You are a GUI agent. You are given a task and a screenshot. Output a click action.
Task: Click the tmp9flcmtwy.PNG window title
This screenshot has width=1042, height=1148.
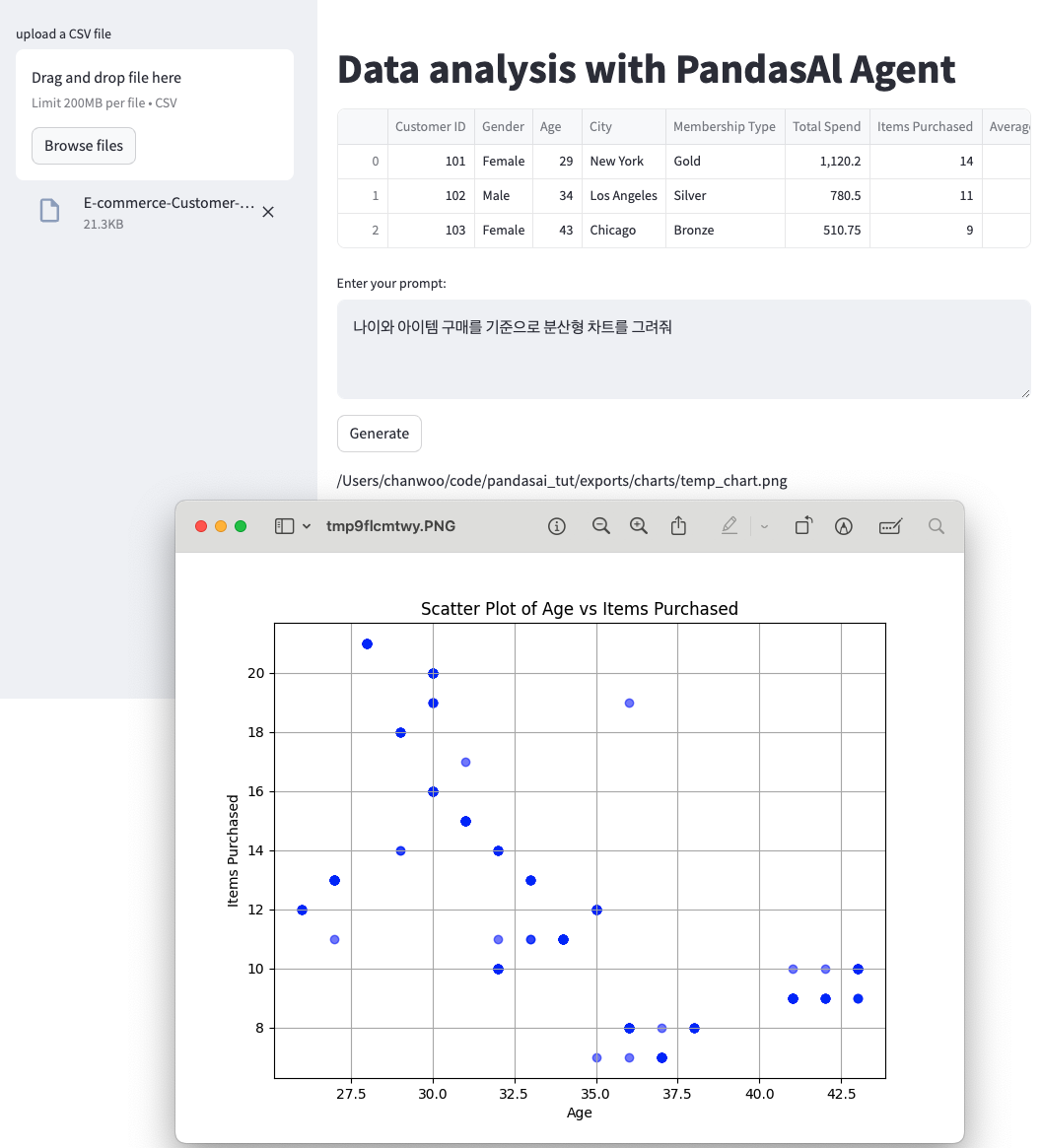390,526
